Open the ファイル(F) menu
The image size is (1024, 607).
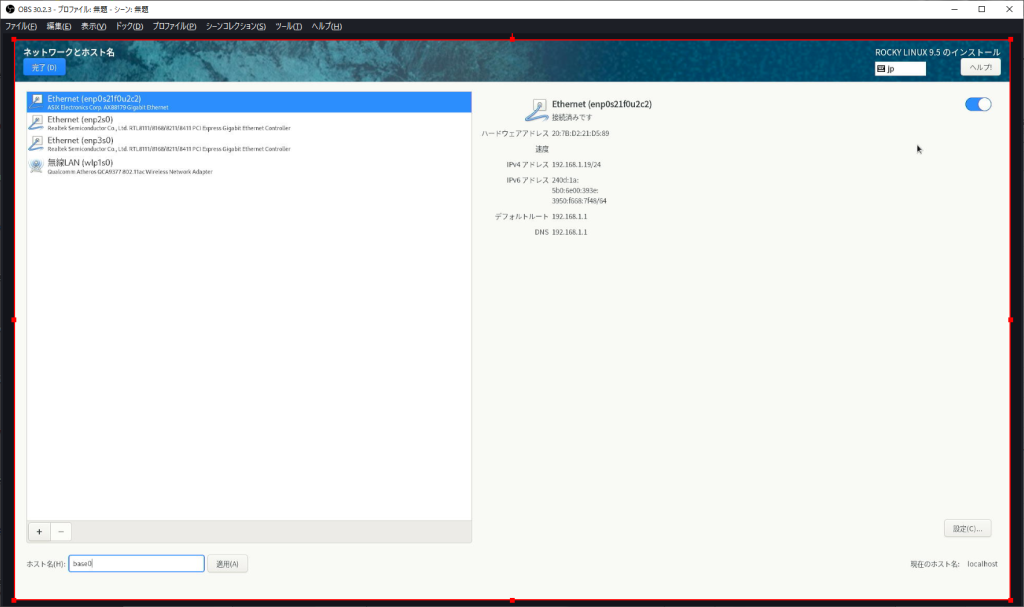(x=21, y=26)
